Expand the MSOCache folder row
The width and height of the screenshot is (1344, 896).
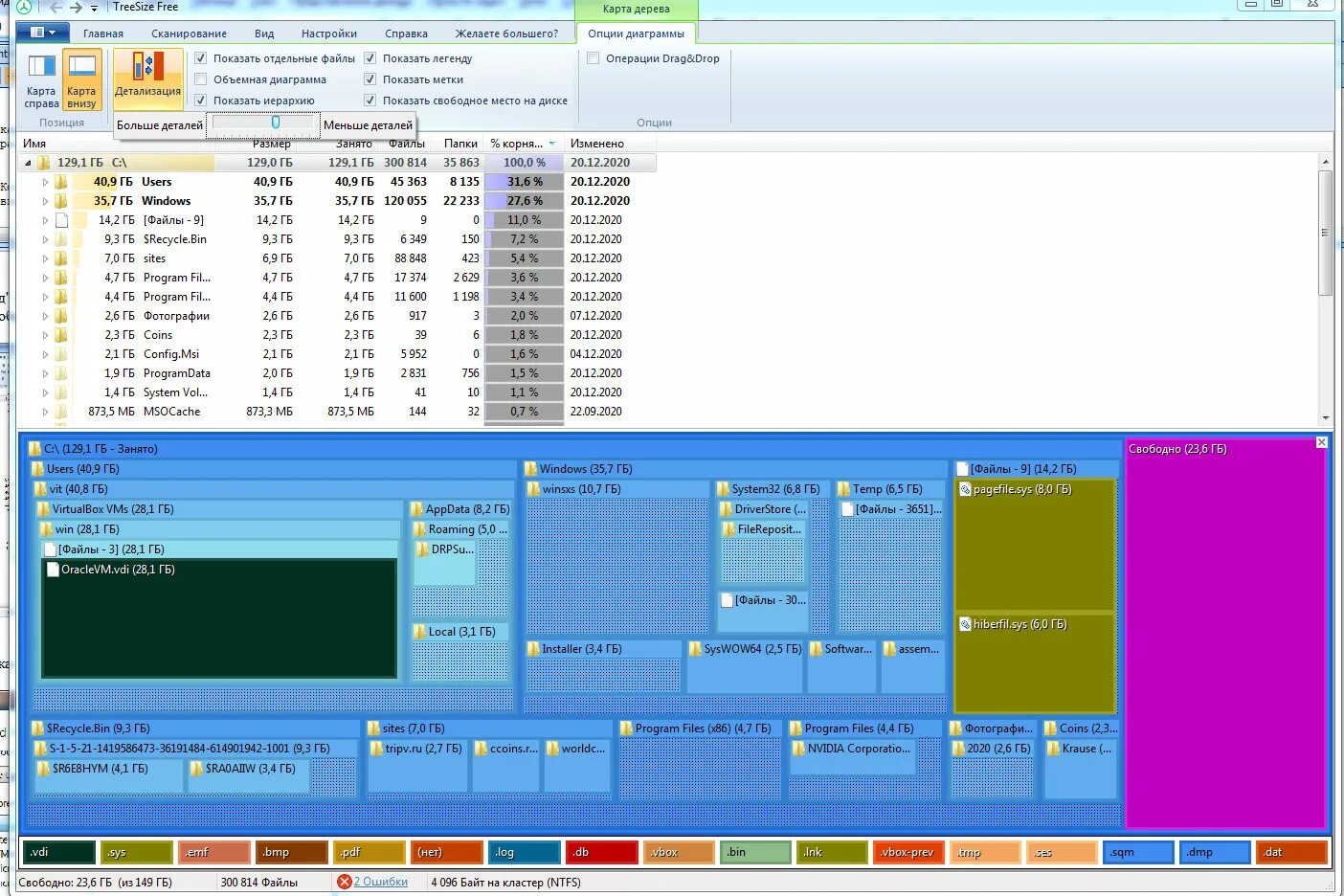(x=44, y=412)
